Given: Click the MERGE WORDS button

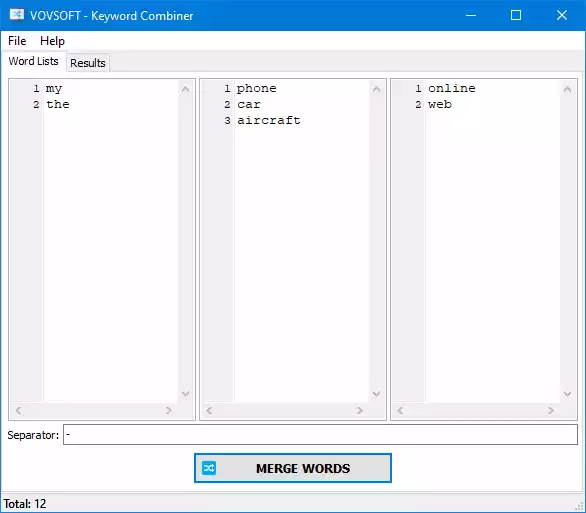Looking at the screenshot, I should 293,468.
